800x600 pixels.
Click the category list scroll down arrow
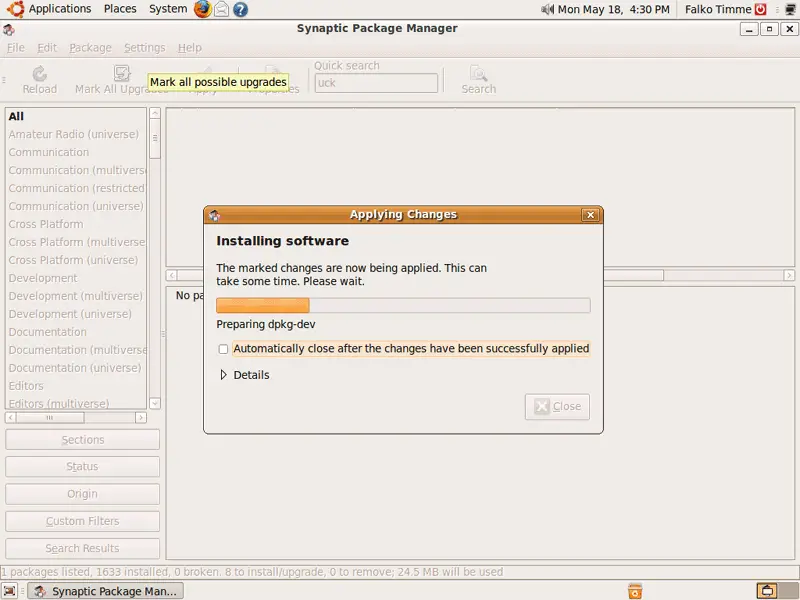tap(155, 404)
